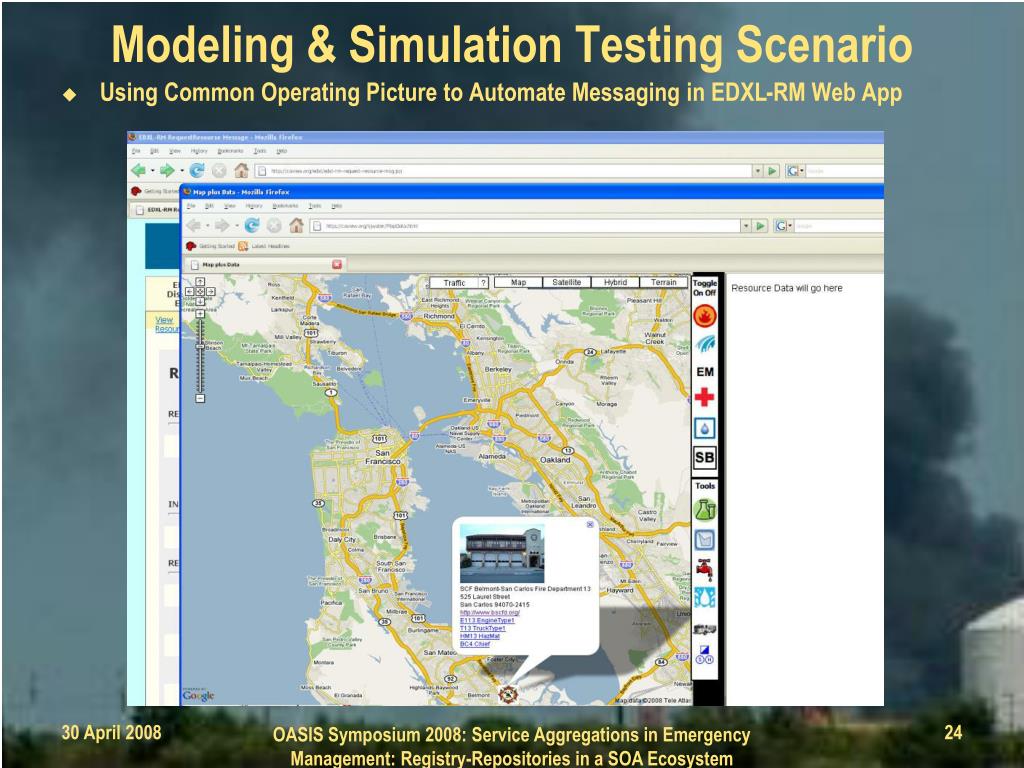Open the HM13 HazMat link

(480, 636)
